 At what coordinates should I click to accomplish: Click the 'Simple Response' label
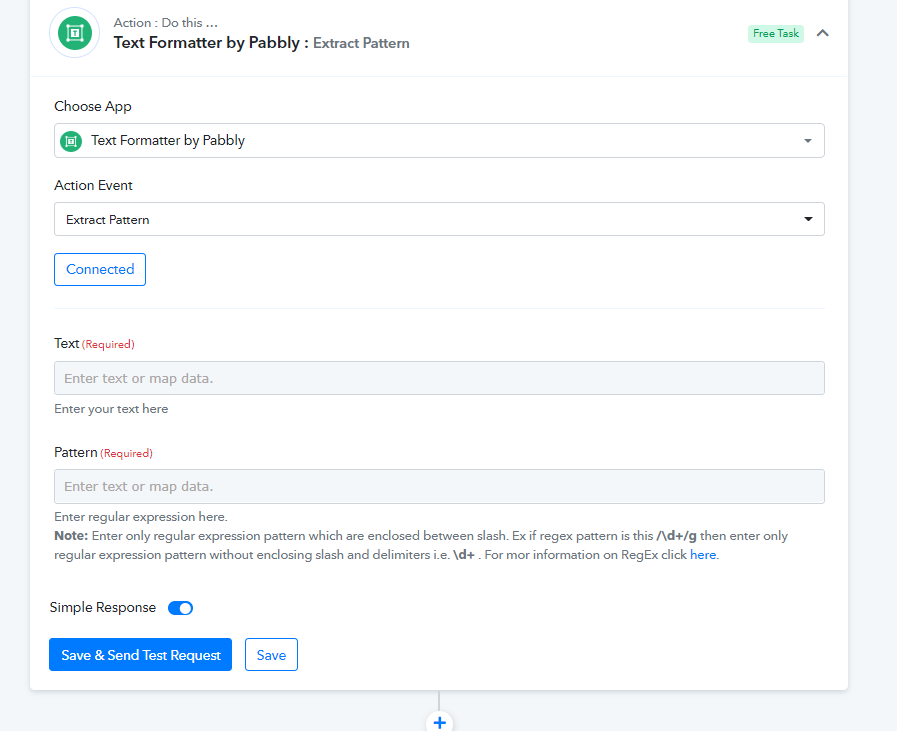point(103,608)
